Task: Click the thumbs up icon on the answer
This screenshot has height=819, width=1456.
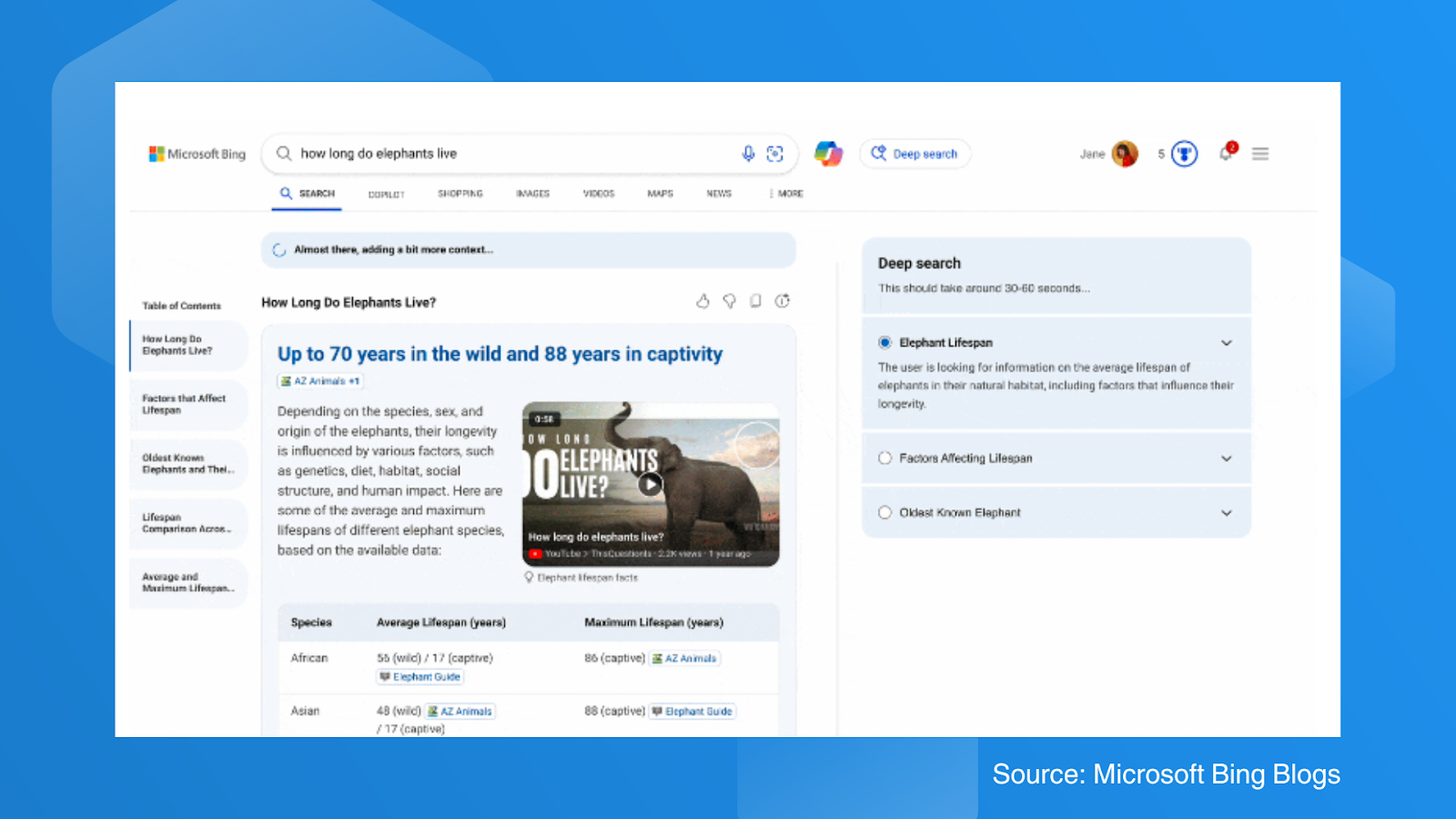Action: point(703,301)
